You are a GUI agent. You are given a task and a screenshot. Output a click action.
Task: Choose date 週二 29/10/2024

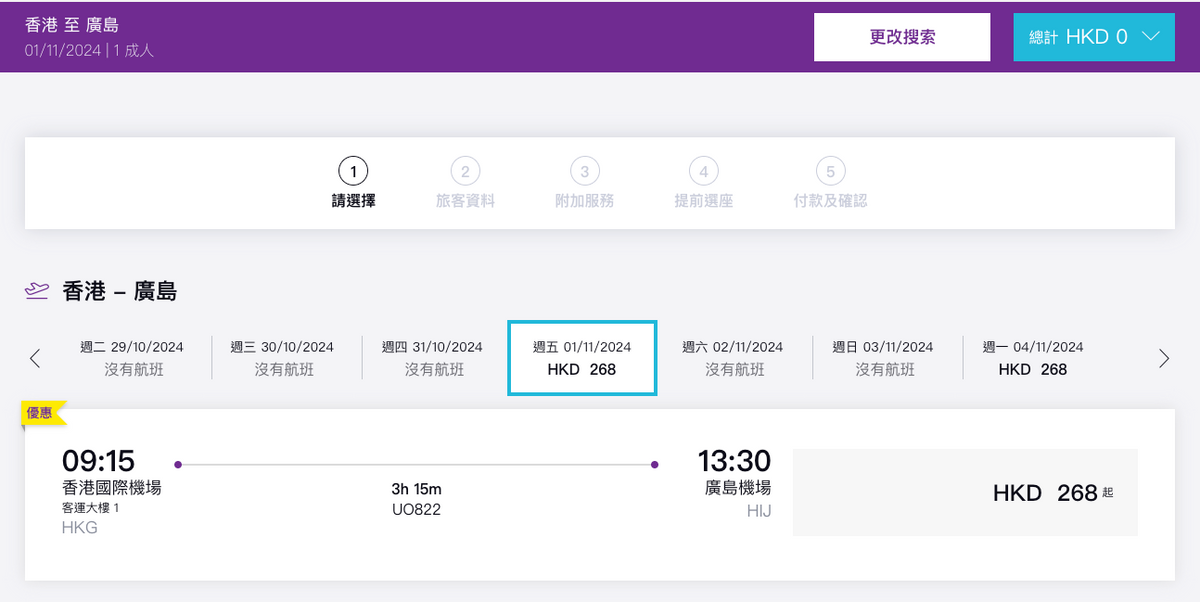pos(133,358)
